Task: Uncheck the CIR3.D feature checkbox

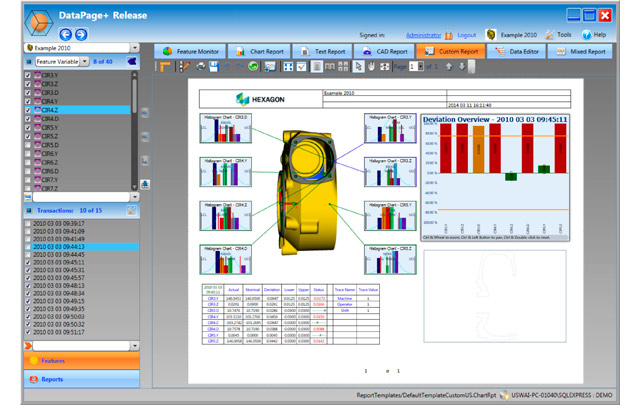Action: 28,93
